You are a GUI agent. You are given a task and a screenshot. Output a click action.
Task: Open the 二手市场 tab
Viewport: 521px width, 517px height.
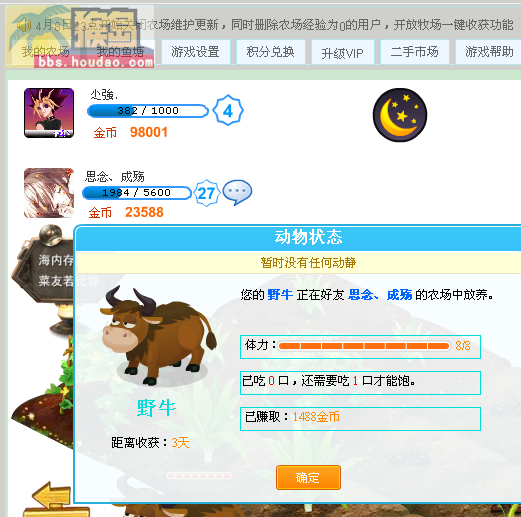point(415,52)
